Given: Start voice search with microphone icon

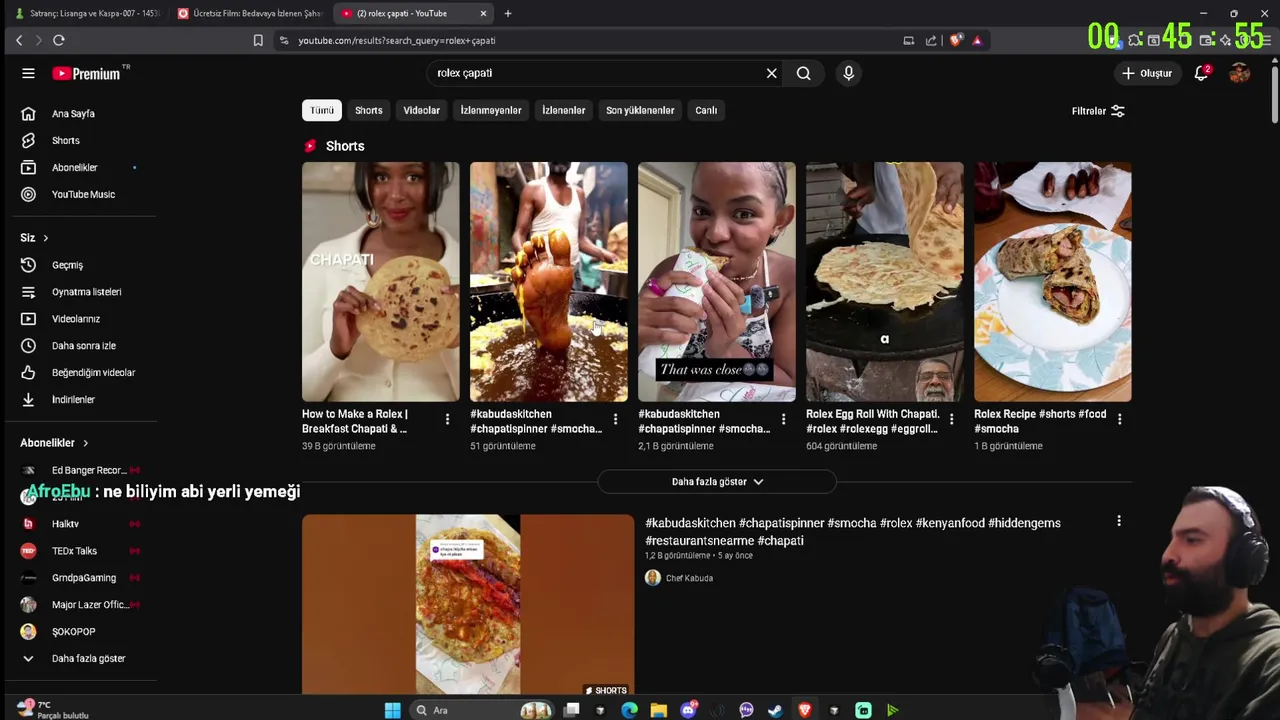Looking at the screenshot, I should point(848,73).
